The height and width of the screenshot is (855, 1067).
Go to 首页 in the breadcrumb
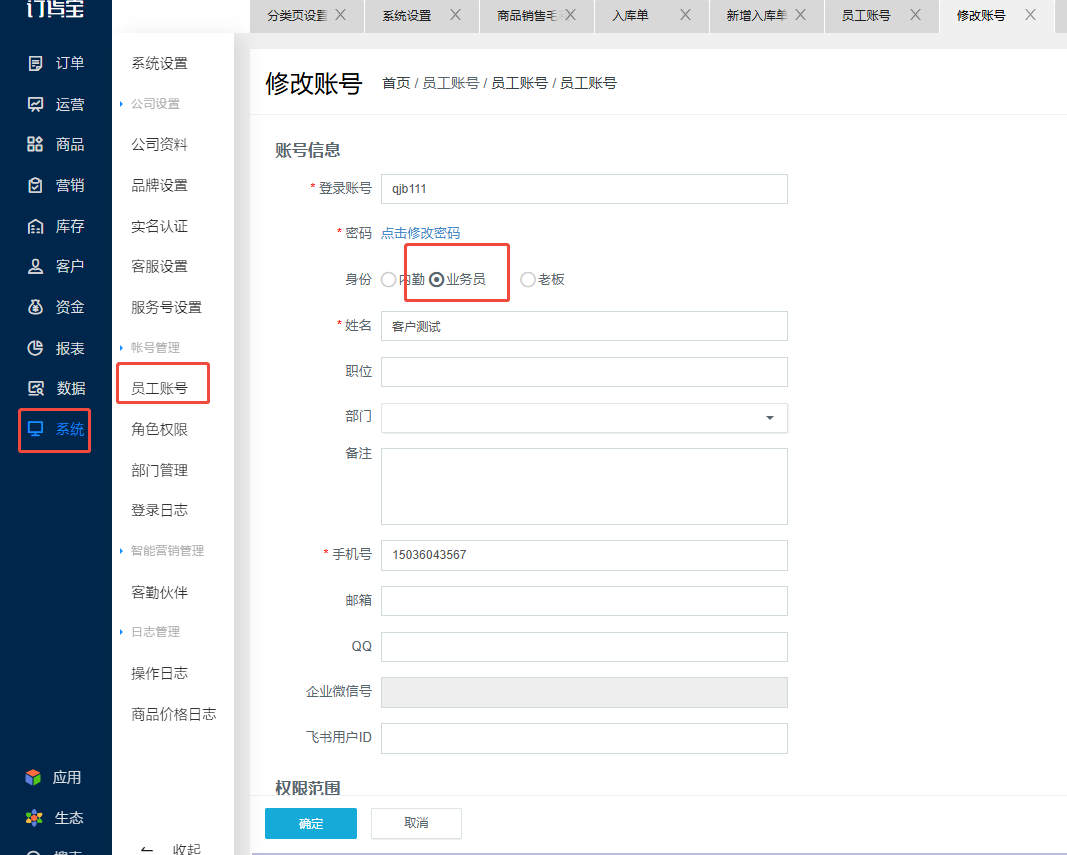[x=396, y=83]
